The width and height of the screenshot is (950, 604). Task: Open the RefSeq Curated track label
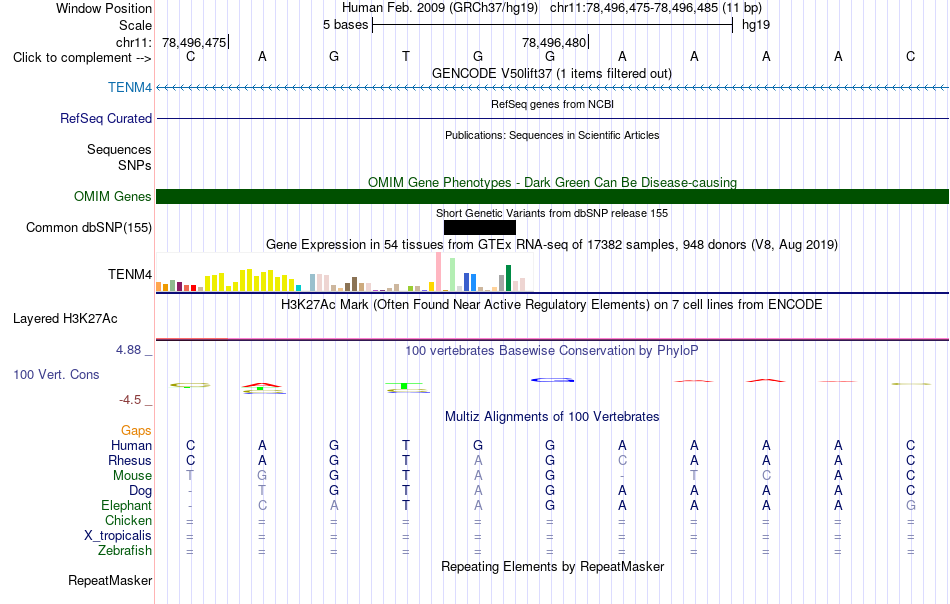click(x=105, y=118)
